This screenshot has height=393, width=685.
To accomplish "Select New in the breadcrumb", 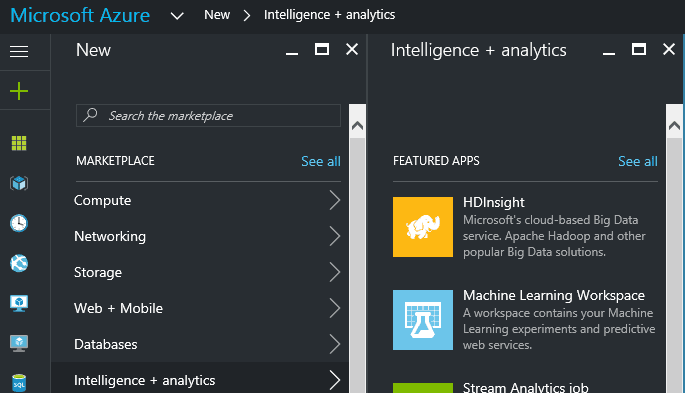I will [x=217, y=15].
